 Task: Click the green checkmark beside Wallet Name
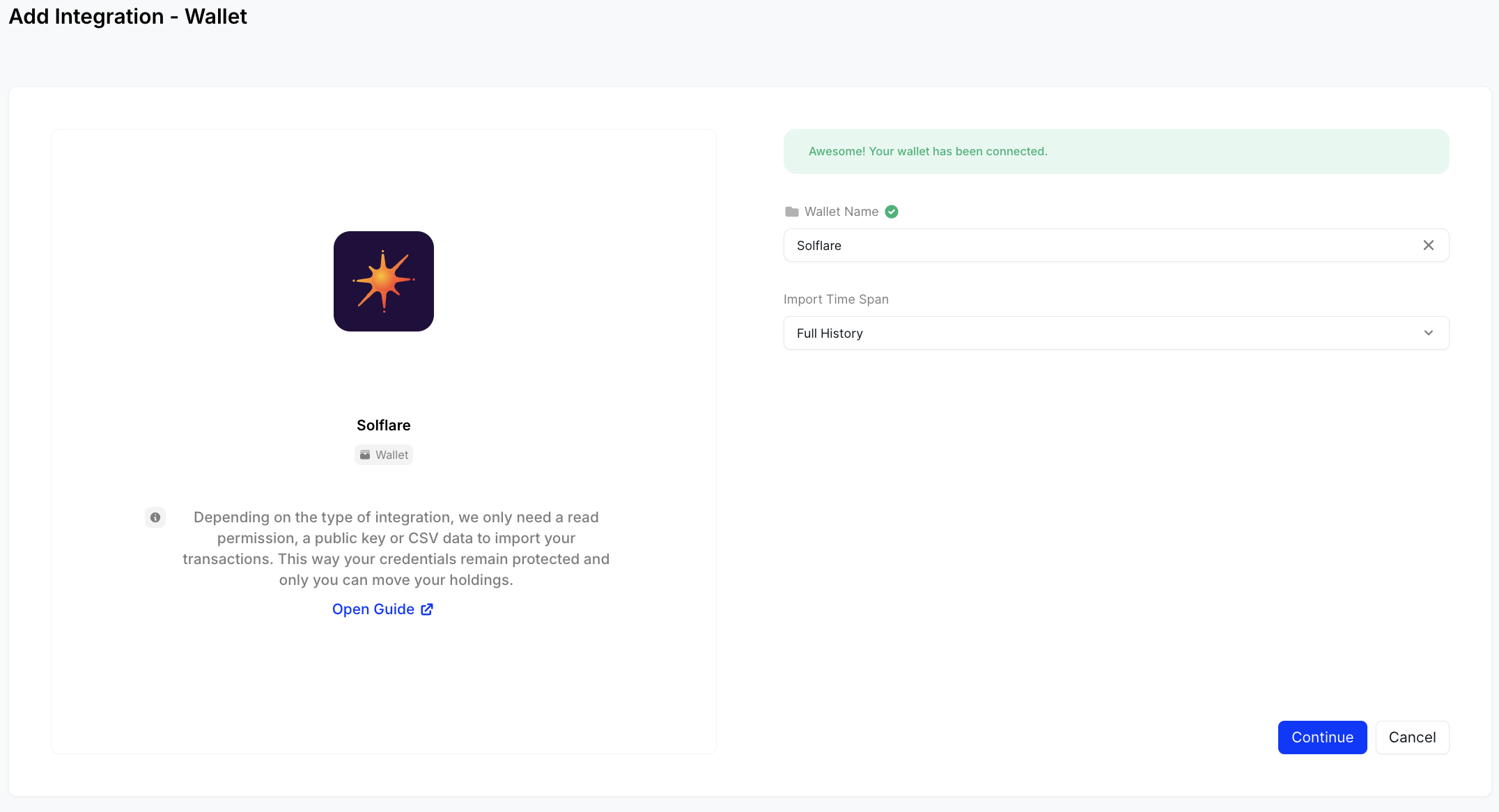point(892,212)
